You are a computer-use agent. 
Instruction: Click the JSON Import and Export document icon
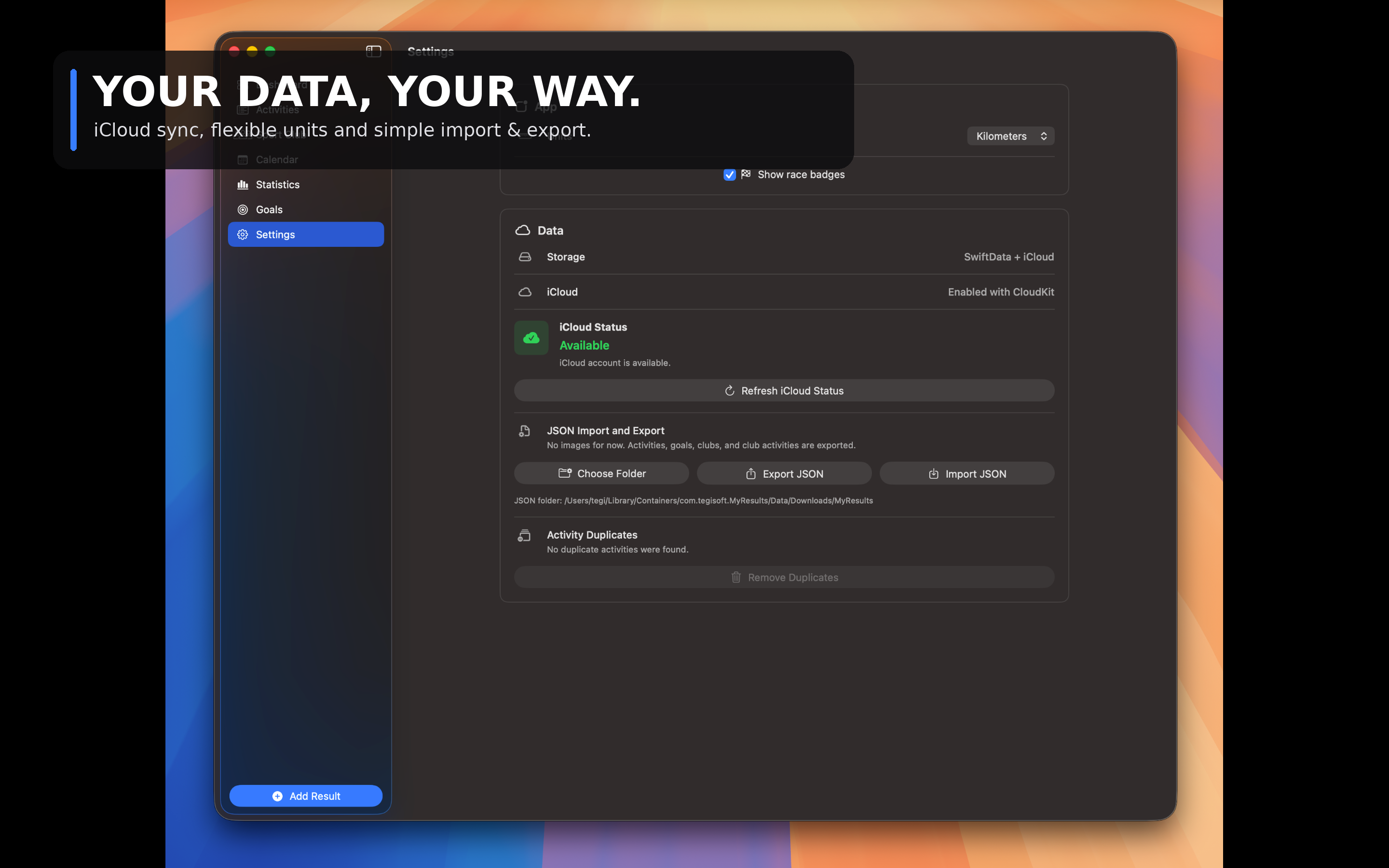tap(524, 431)
